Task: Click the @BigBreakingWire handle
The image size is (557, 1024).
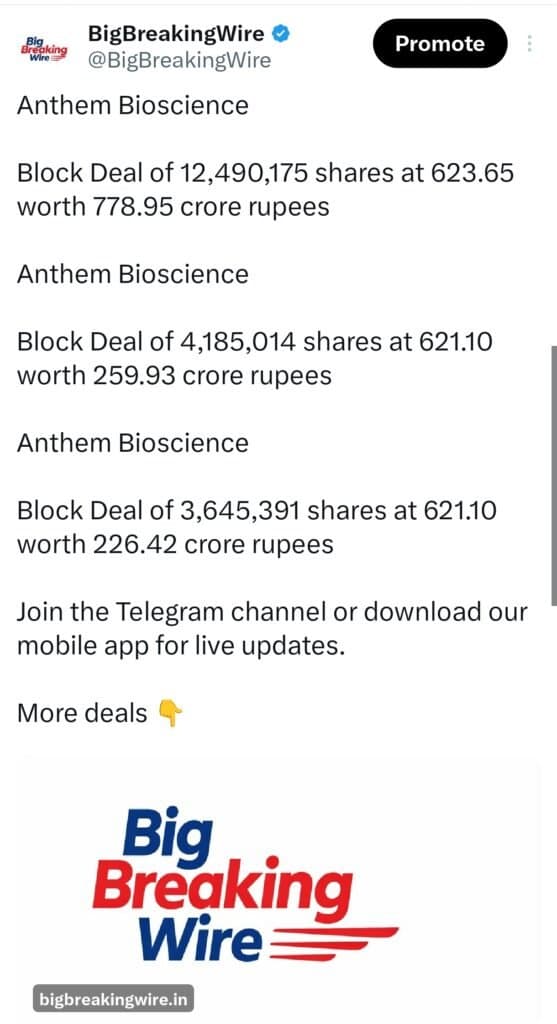Action: tap(179, 60)
